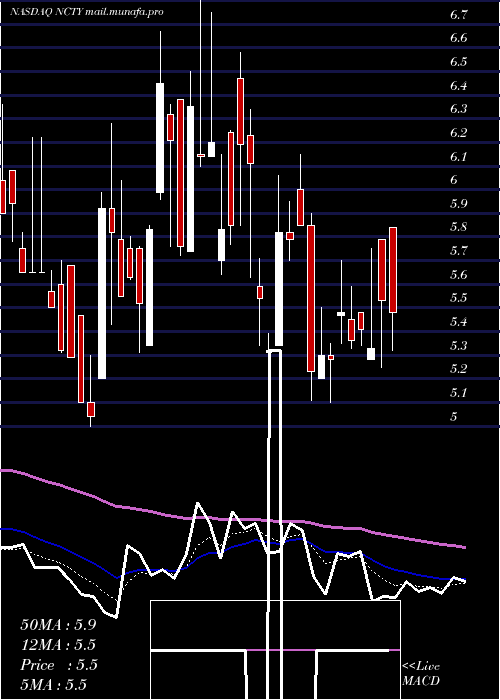The height and width of the screenshot is (700, 500).
Task: Click the NASDAQ NCTY mail.munafa.pro chart title
Action: click(87, 12)
